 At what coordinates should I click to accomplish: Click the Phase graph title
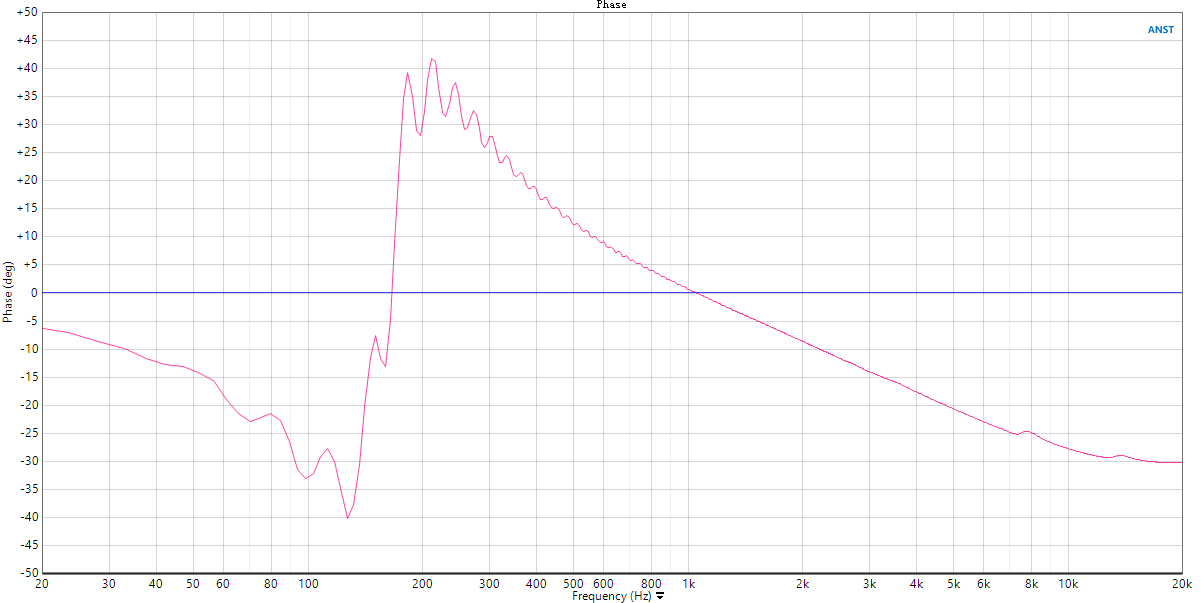click(x=611, y=5)
